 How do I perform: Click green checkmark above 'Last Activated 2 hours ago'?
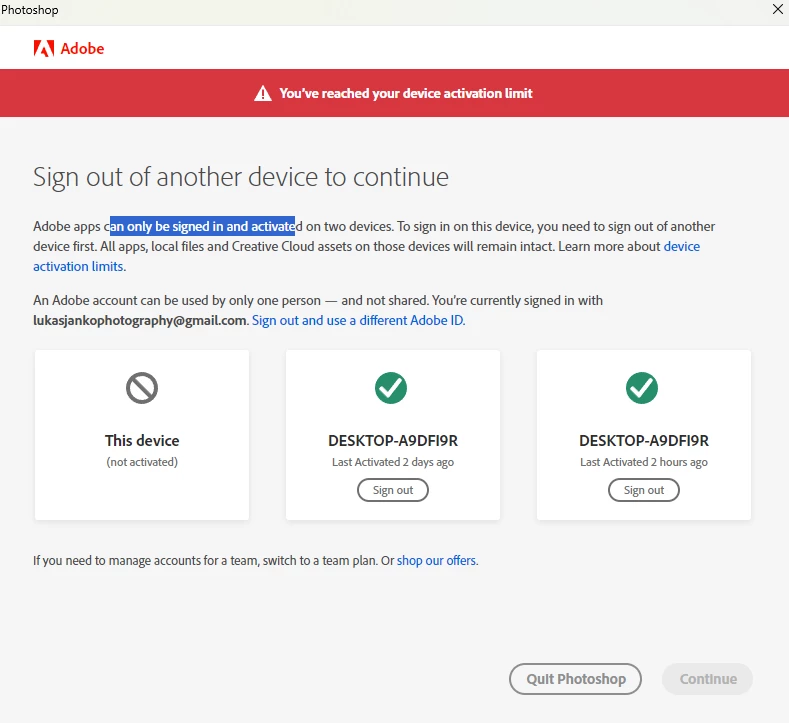(x=642, y=388)
